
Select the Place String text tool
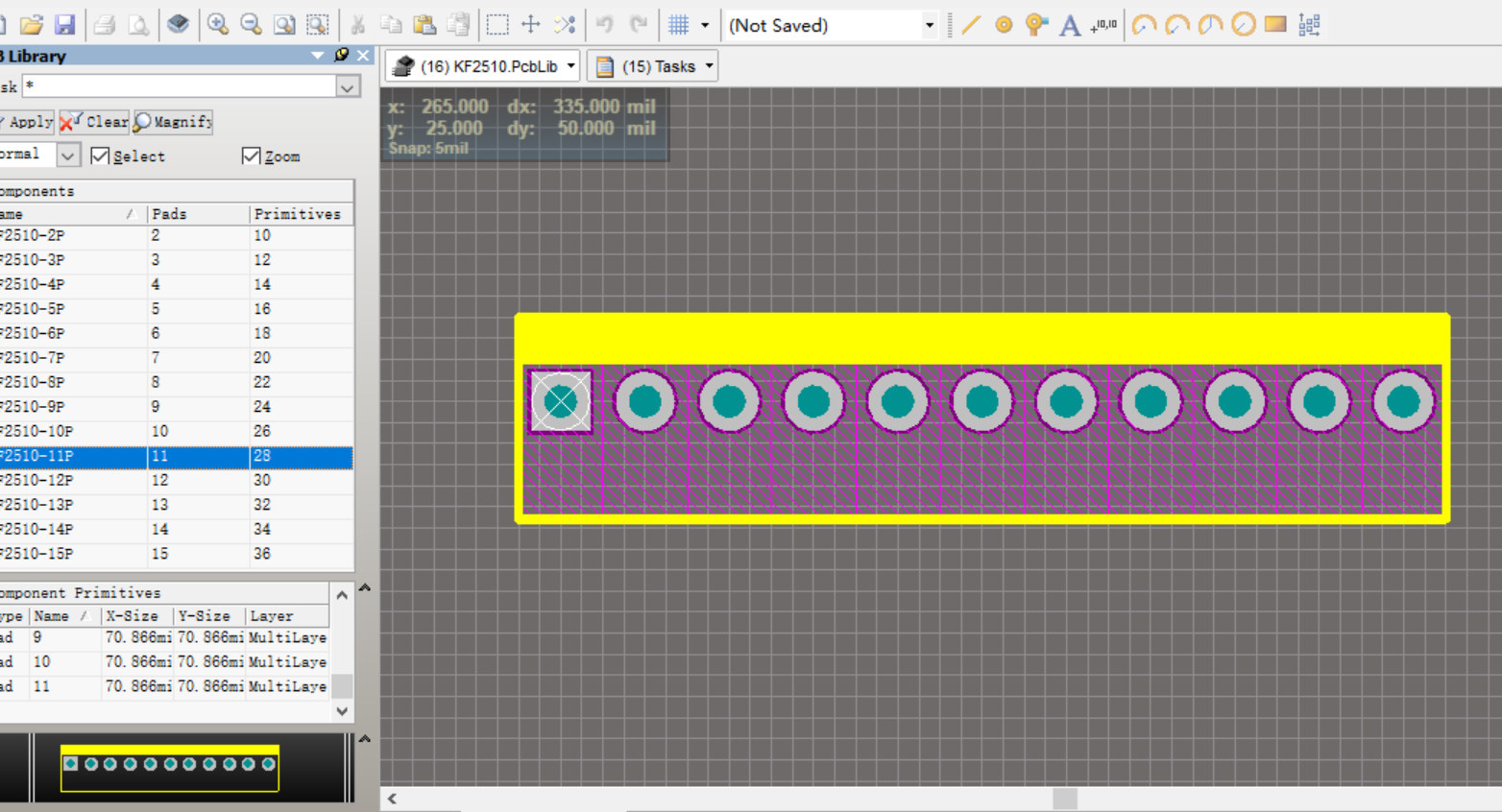pyautogui.click(x=1070, y=25)
